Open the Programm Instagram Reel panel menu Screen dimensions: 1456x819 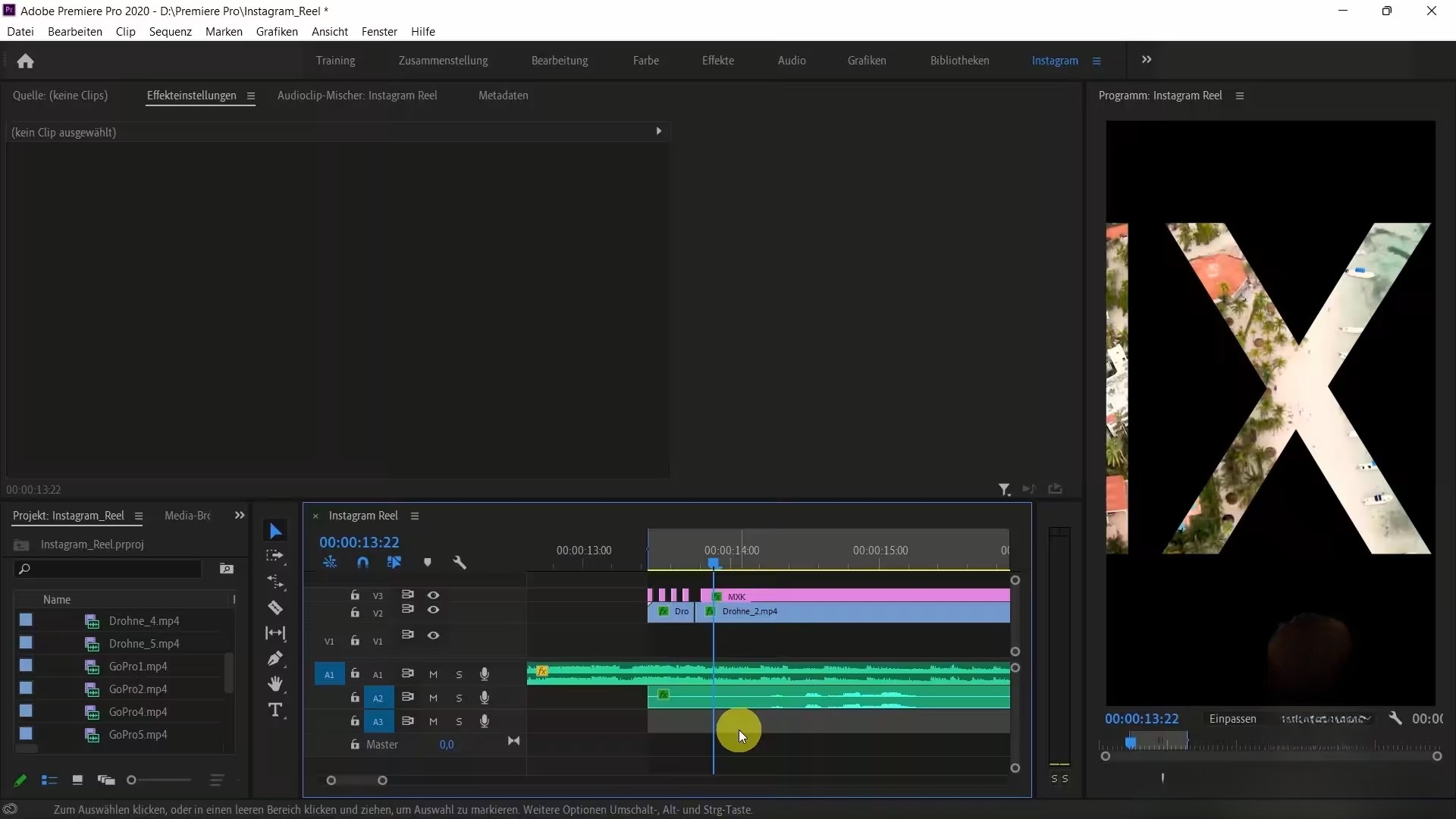tap(1241, 96)
